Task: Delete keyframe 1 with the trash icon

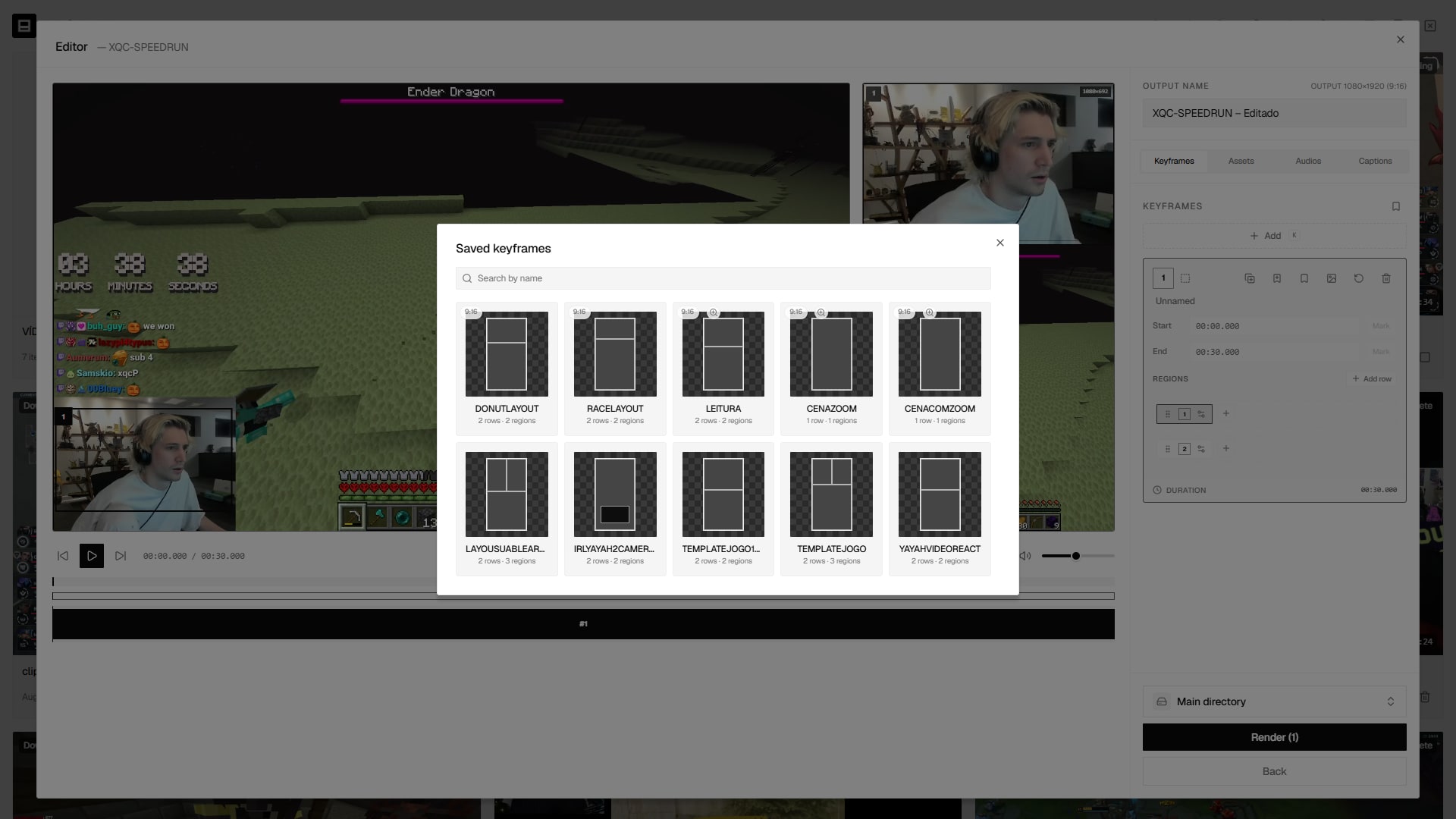Action: (1386, 278)
